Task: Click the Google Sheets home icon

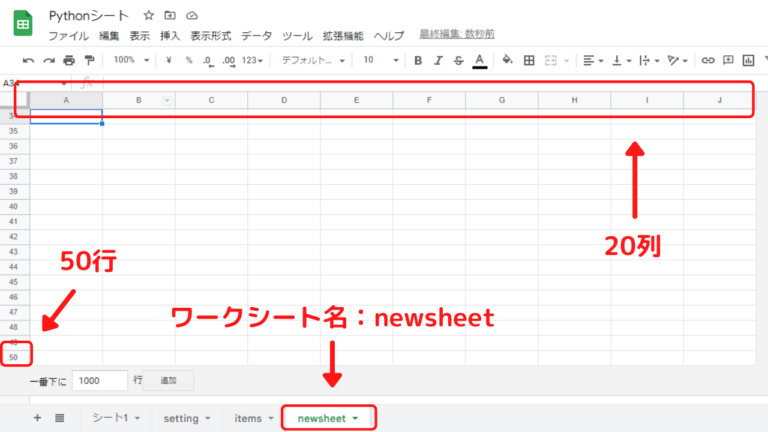Action: [23, 23]
